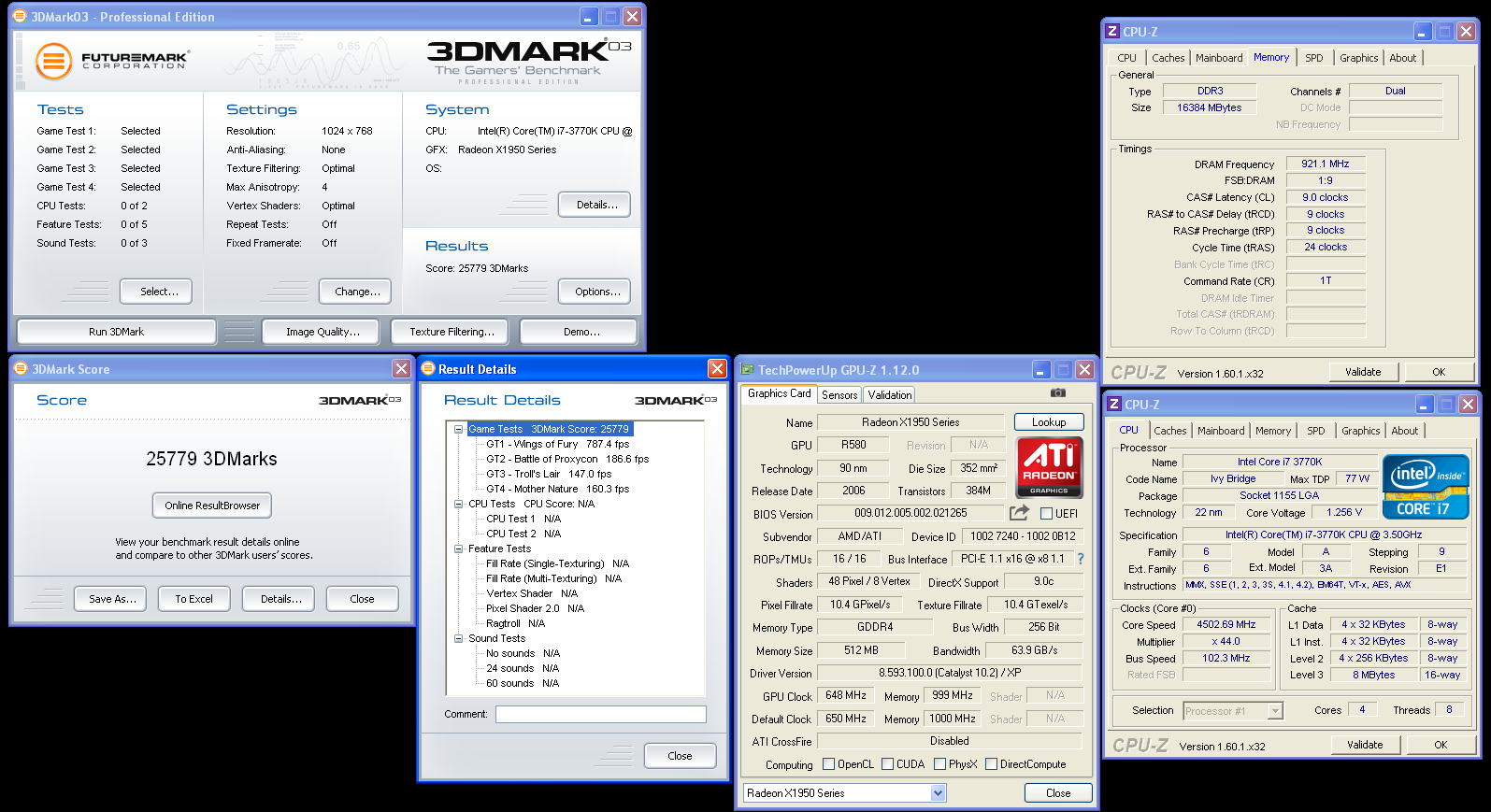Toggle the PhysX computing checkbox

939,764
